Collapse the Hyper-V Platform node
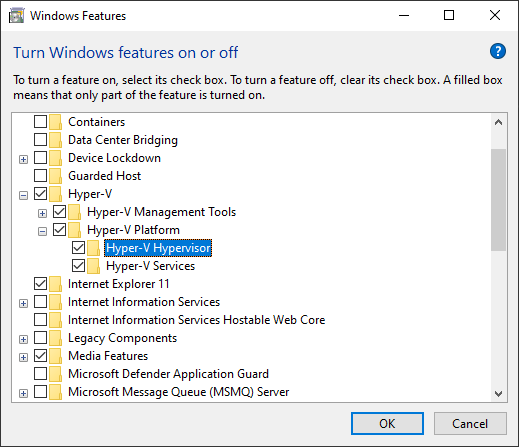The image size is (519, 447). (42, 231)
